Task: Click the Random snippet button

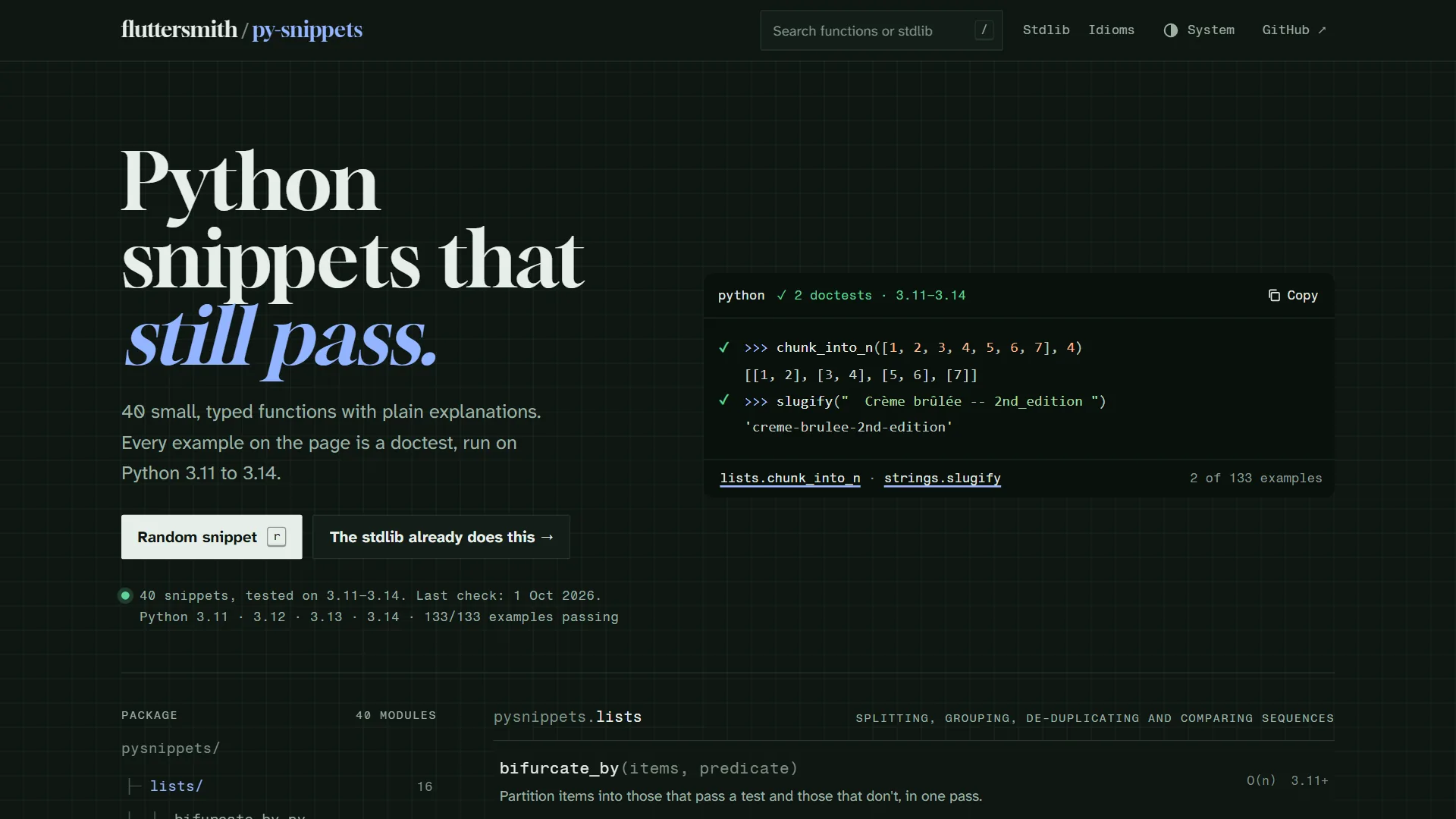Action: [x=212, y=537]
